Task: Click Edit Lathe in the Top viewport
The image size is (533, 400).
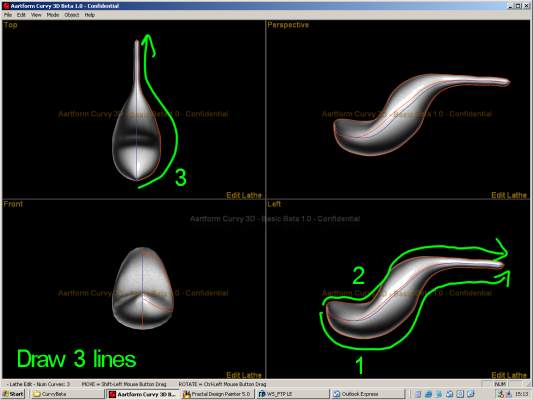Action: coord(244,195)
